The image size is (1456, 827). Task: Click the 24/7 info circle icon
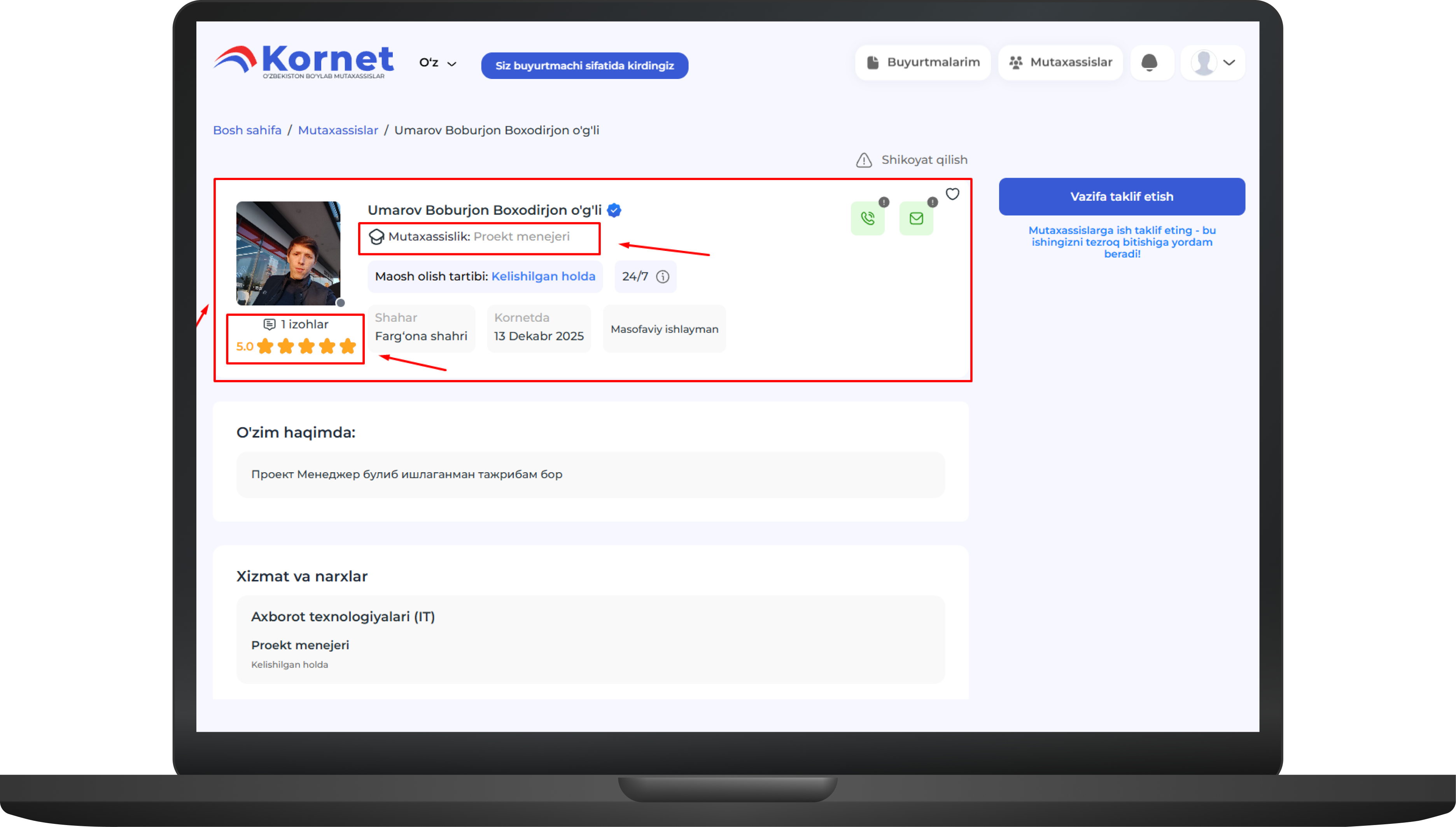[x=662, y=277]
